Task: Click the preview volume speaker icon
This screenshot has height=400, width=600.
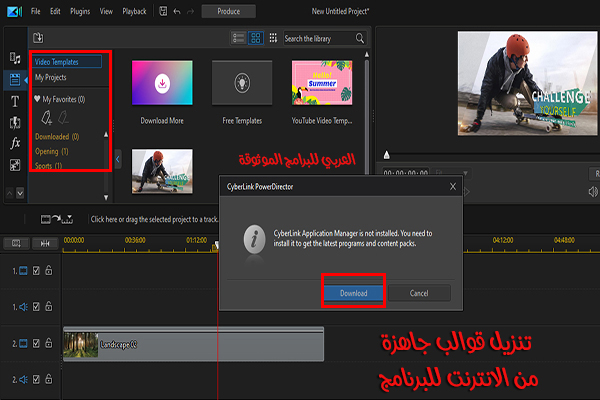Action: click(x=593, y=191)
